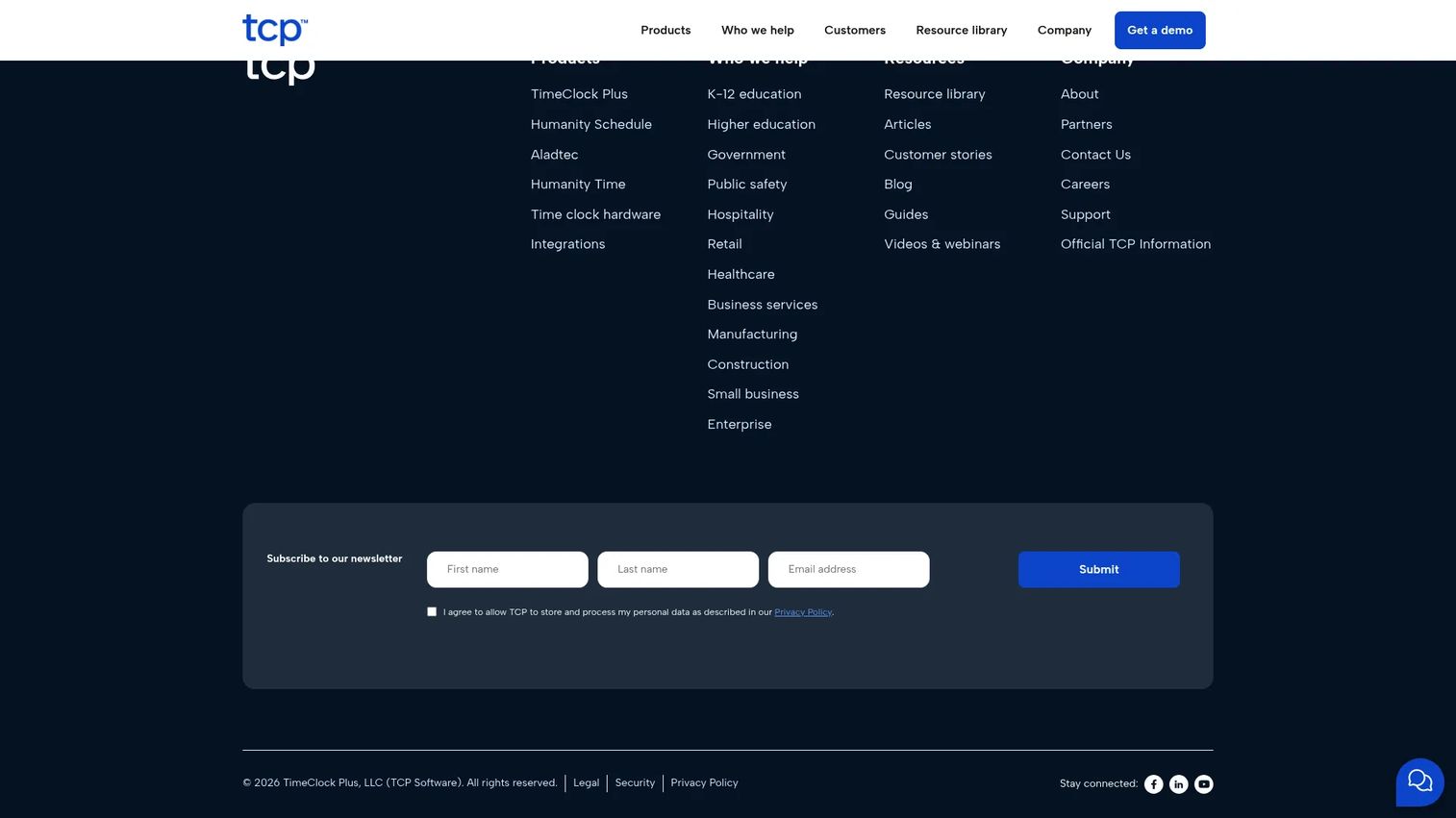Image resolution: width=1456 pixels, height=818 pixels.
Task: Check the personal data consent checkbox
Action: [432, 611]
